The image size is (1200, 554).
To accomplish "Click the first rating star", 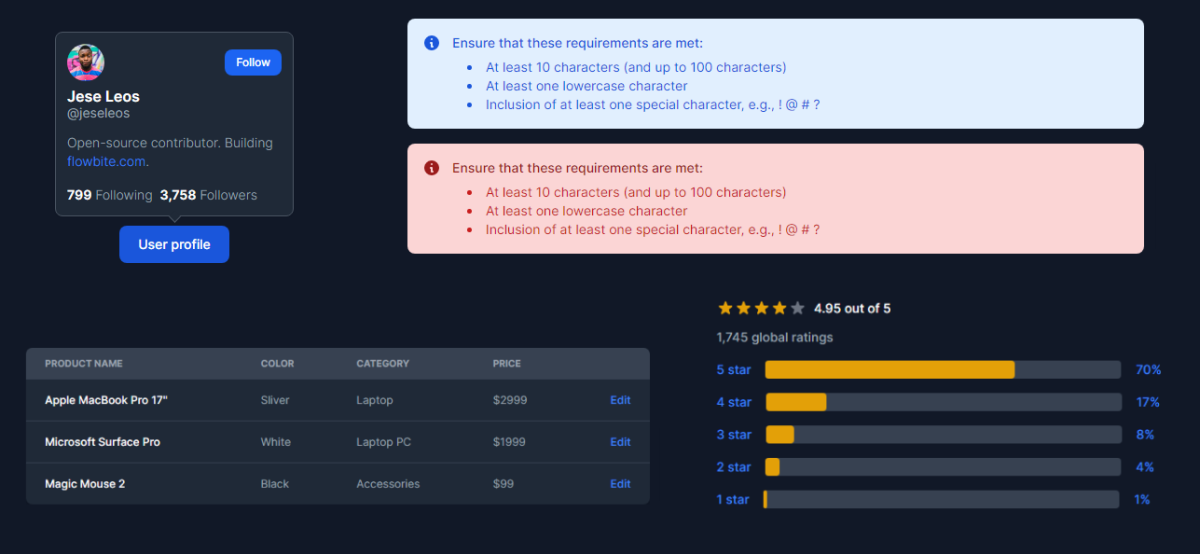I will (x=726, y=308).
